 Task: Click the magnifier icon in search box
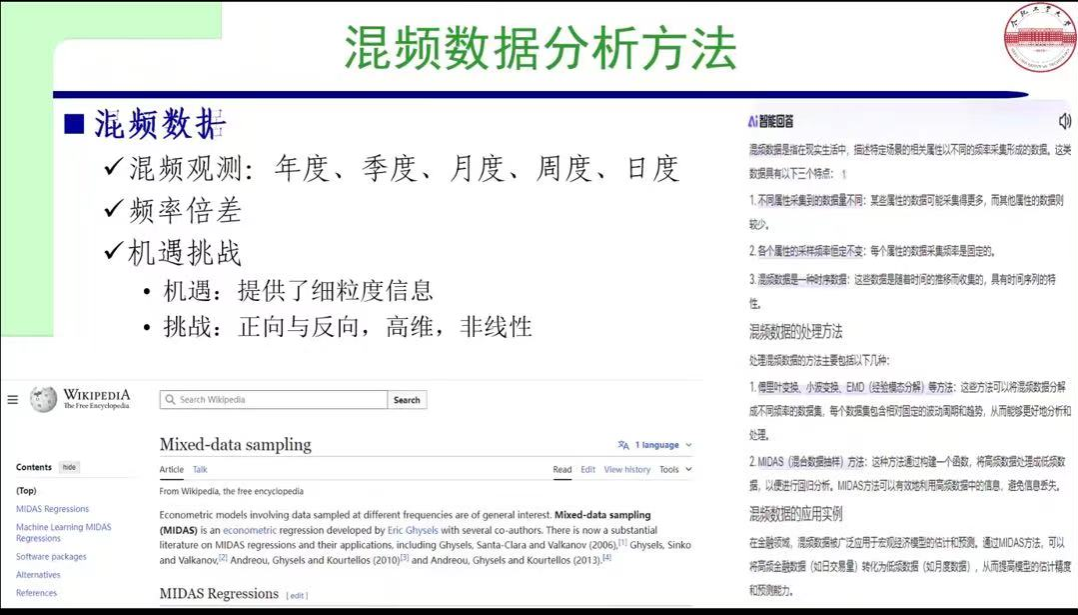170,400
